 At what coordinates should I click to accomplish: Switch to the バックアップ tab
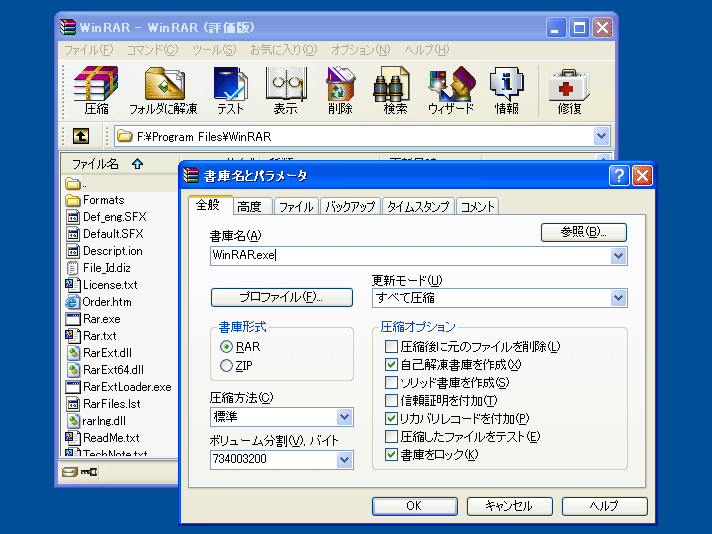click(x=350, y=207)
